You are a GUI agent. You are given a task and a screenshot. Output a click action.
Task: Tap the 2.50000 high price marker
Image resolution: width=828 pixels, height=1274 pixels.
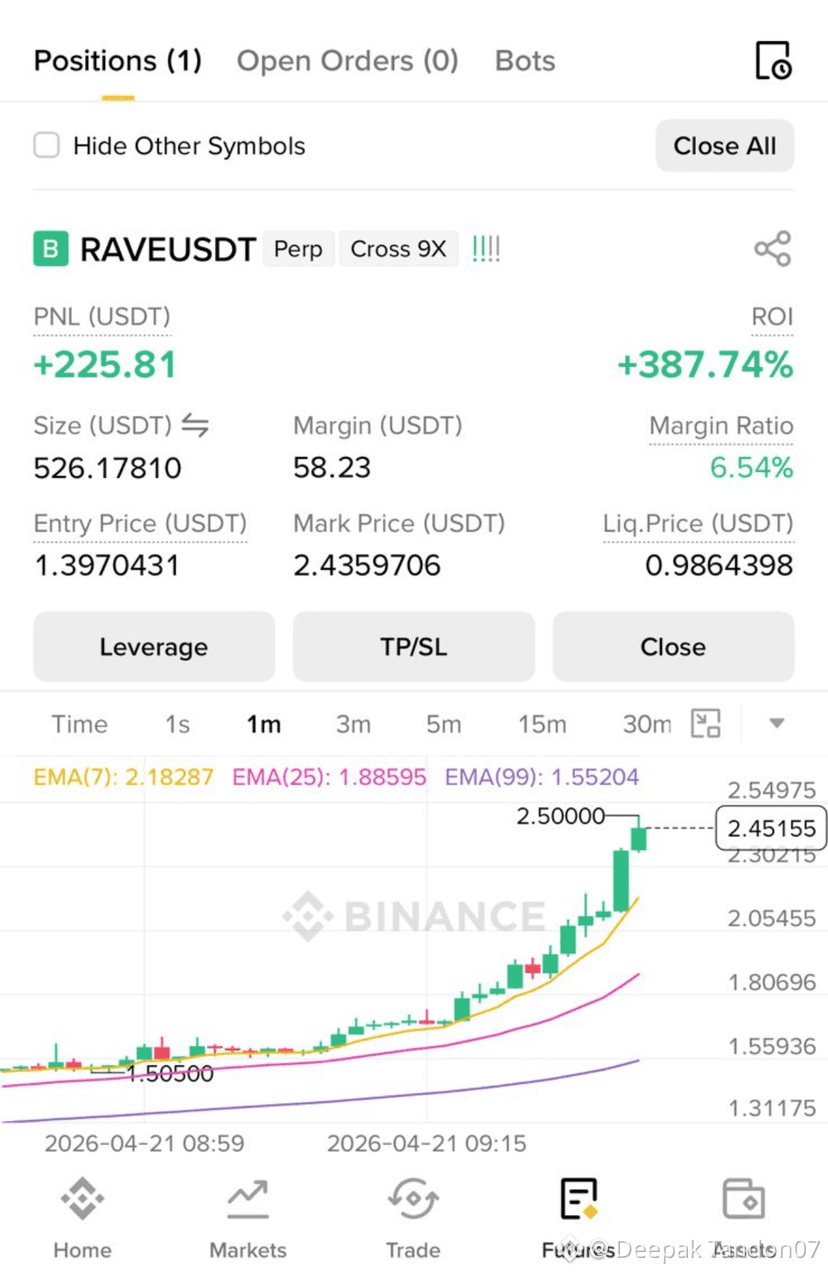561,816
